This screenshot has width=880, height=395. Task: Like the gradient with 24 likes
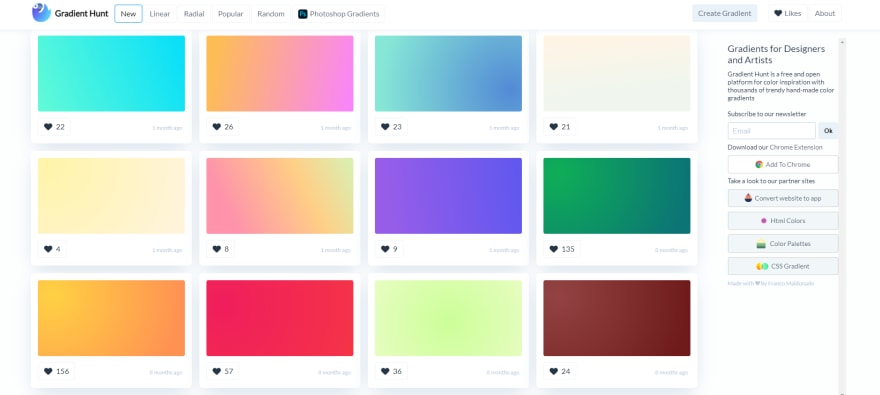[560, 371]
